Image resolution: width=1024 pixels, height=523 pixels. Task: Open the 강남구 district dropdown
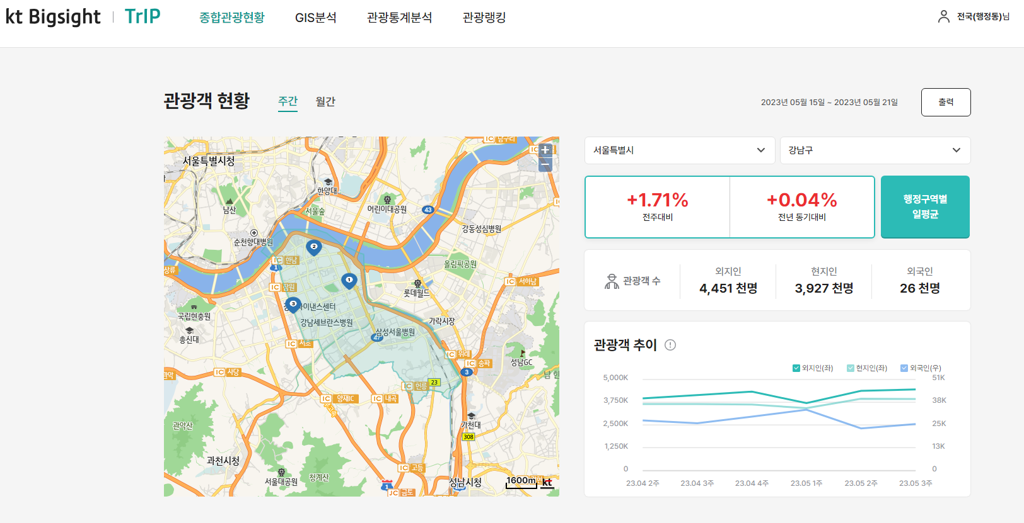click(874, 150)
